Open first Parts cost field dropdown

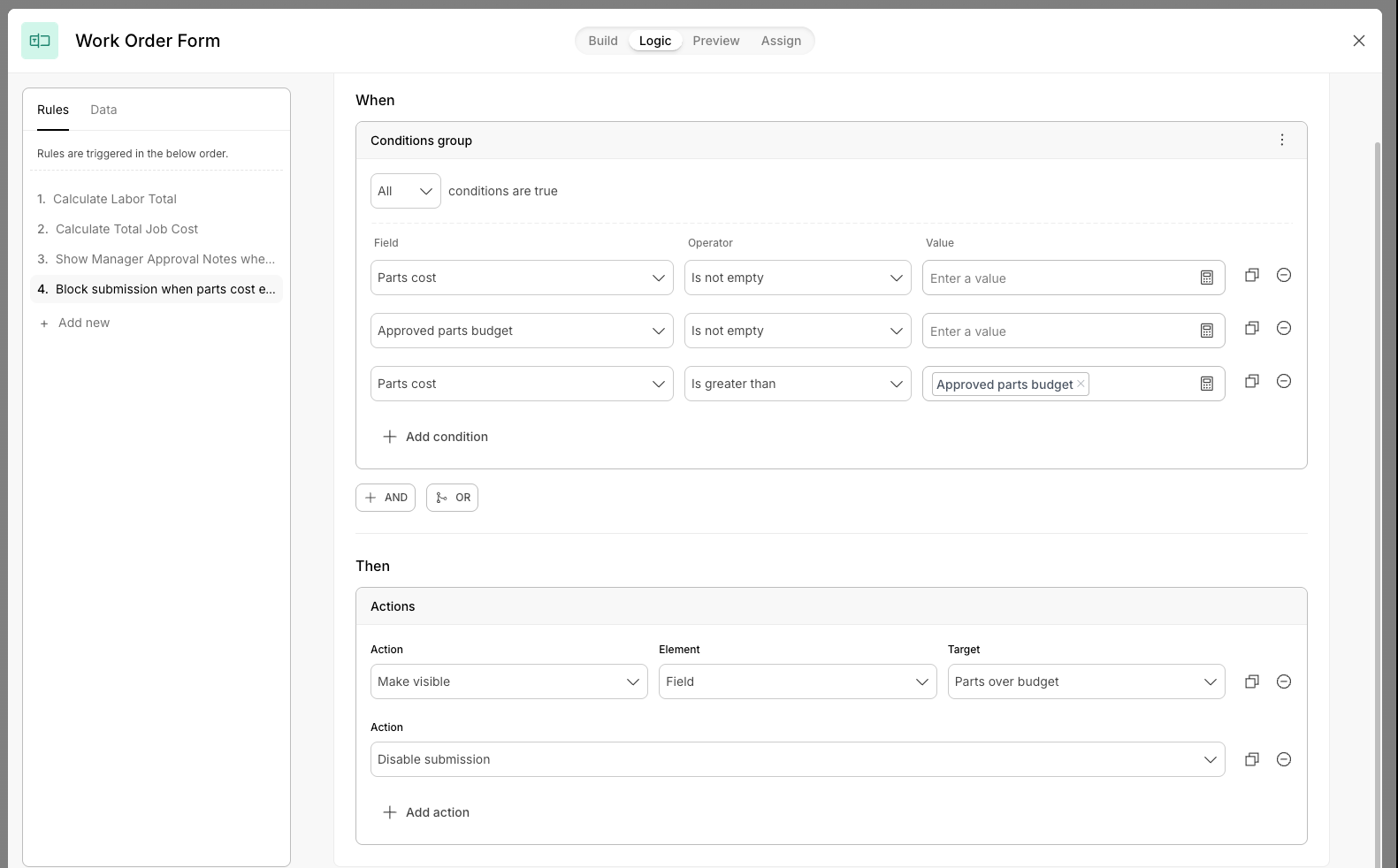(522, 278)
